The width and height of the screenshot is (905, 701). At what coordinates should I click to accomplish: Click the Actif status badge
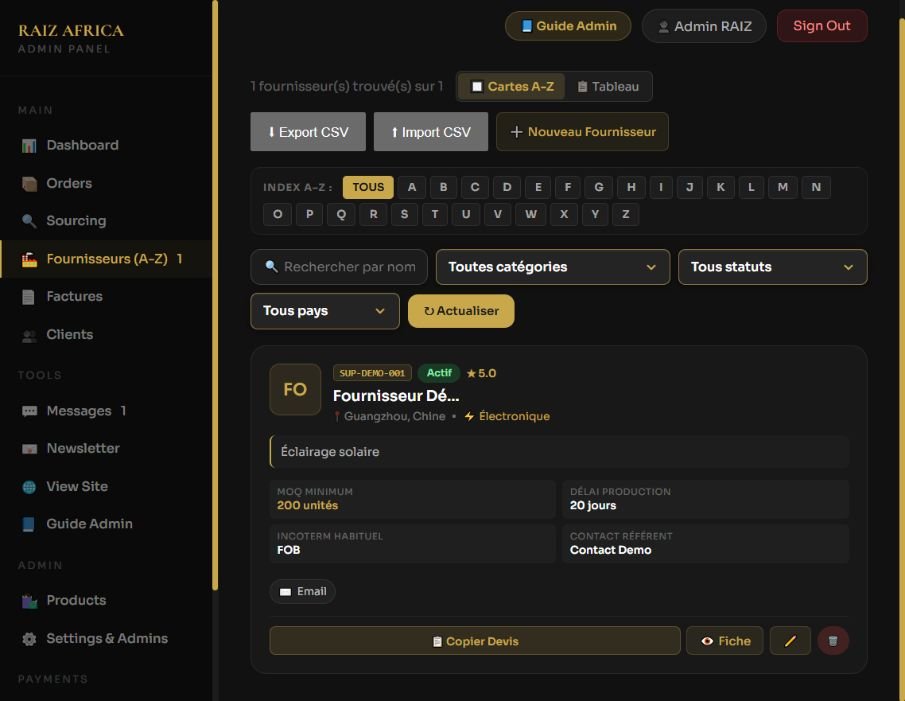439,373
